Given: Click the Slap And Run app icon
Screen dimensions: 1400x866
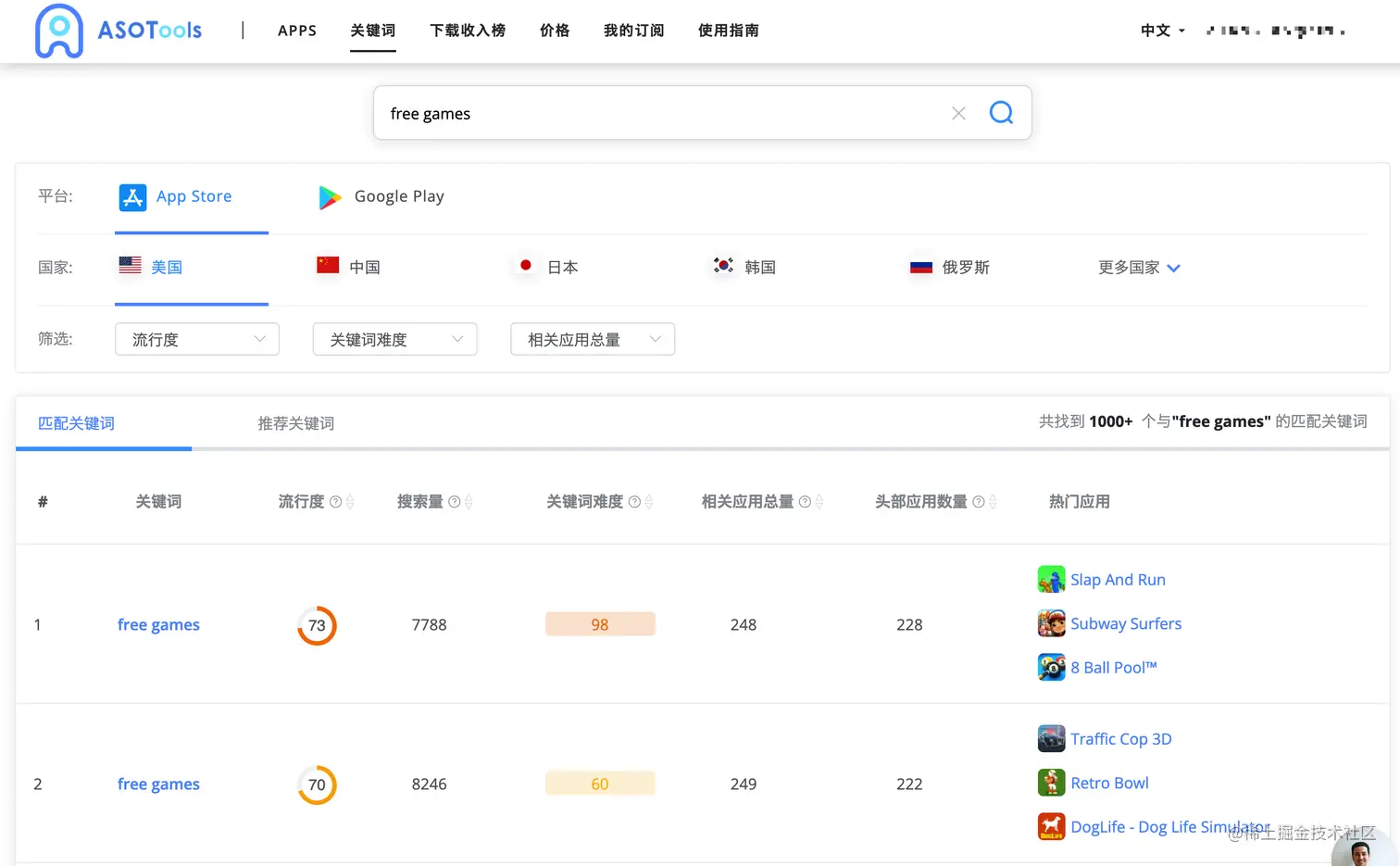Looking at the screenshot, I should pyautogui.click(x=1051, y=578).
